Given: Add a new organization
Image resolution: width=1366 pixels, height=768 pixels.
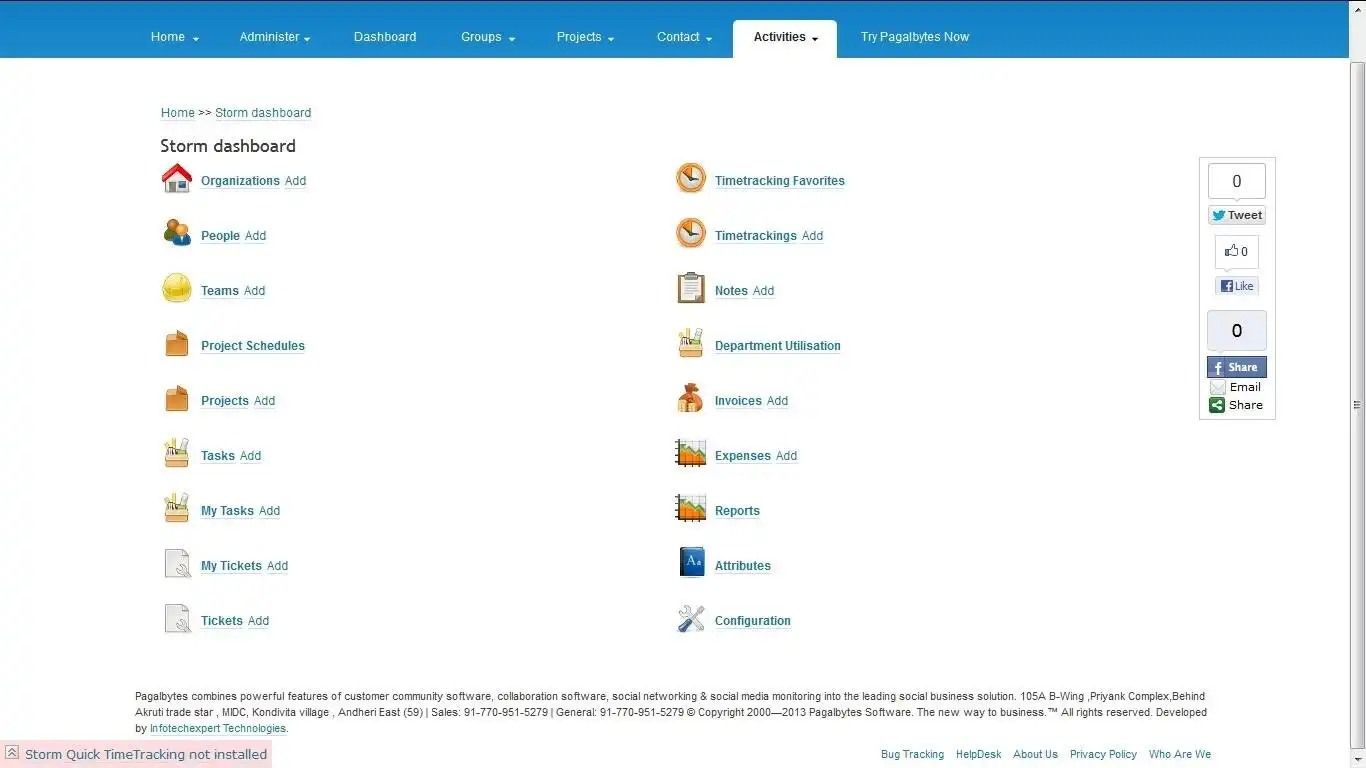Looking at the screenshot, I should coord(295,181).
